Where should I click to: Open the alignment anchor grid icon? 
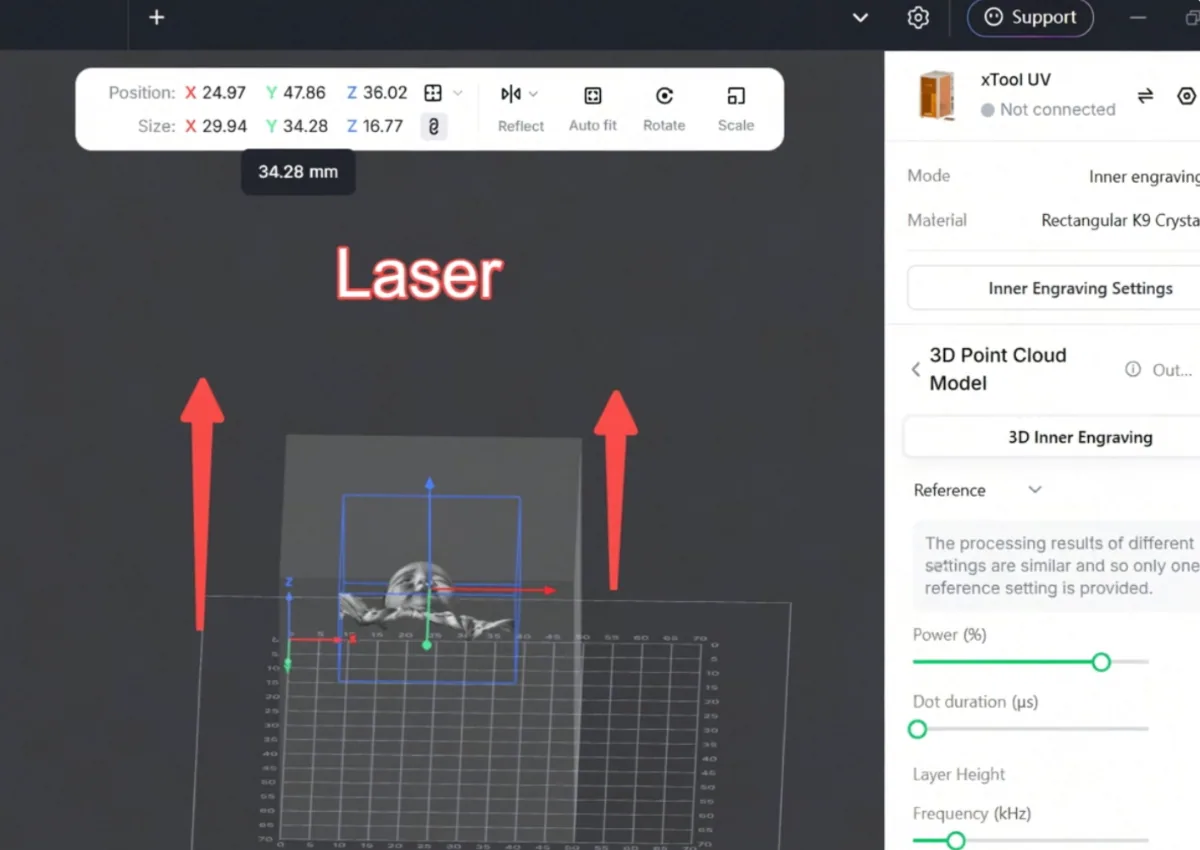coord(433,93)
